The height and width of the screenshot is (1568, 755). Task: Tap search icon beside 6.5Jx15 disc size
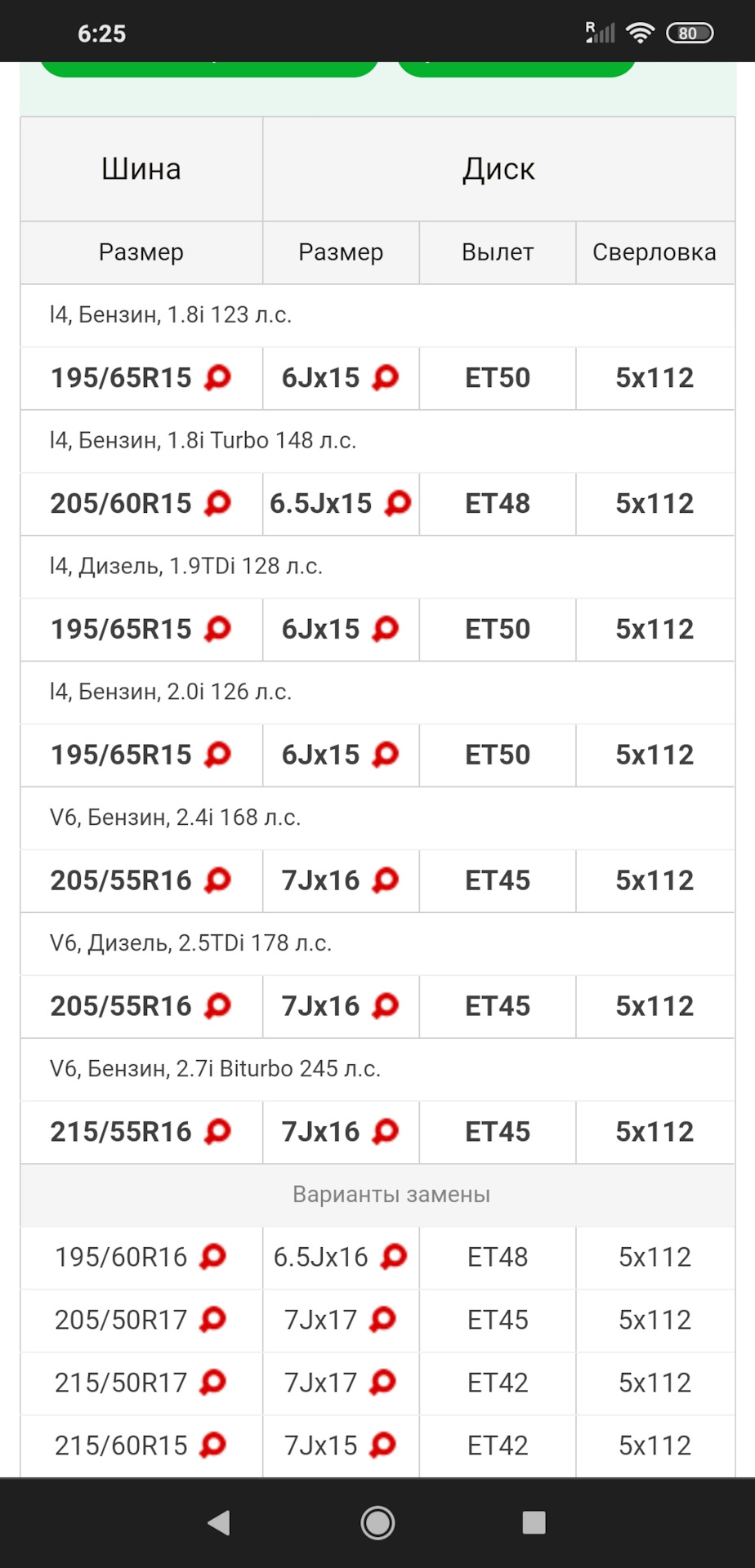(398, 503)
